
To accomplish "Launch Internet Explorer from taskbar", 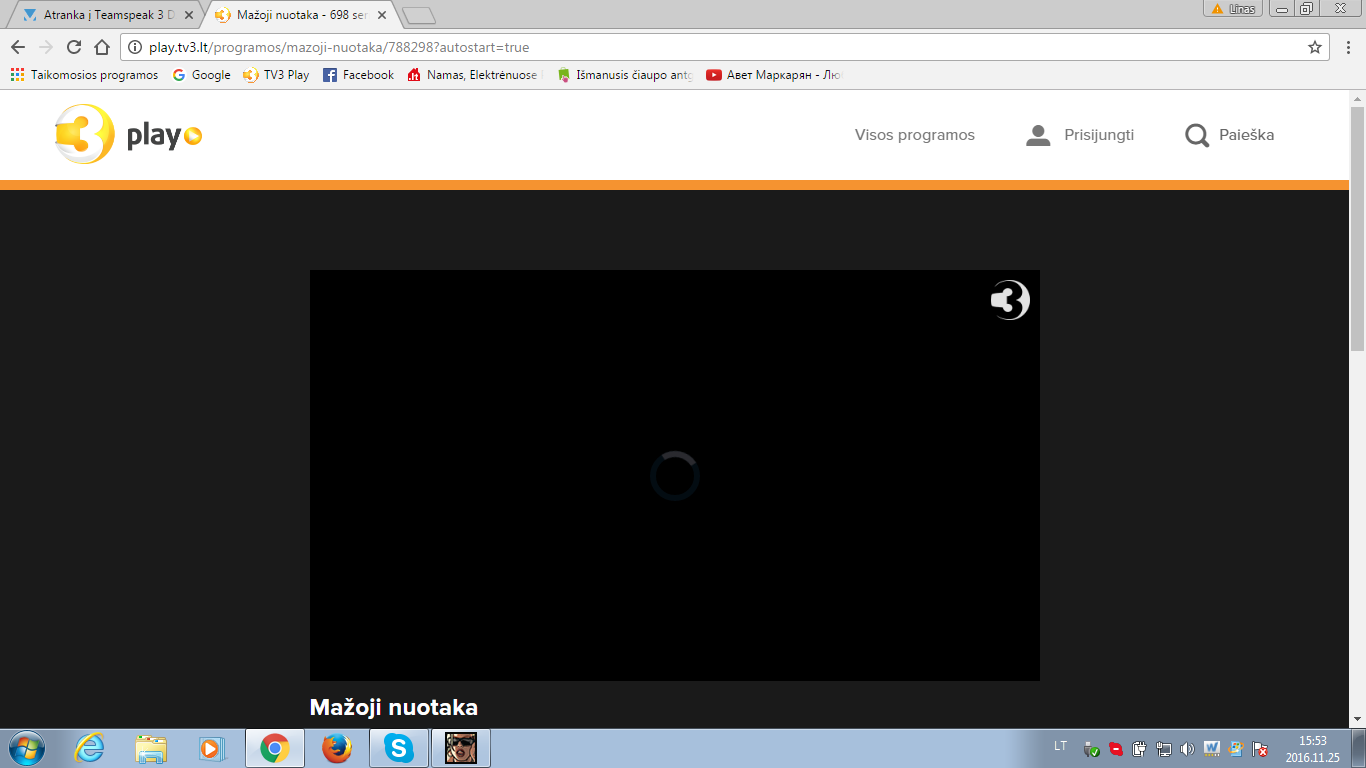I will click(90, 748).
